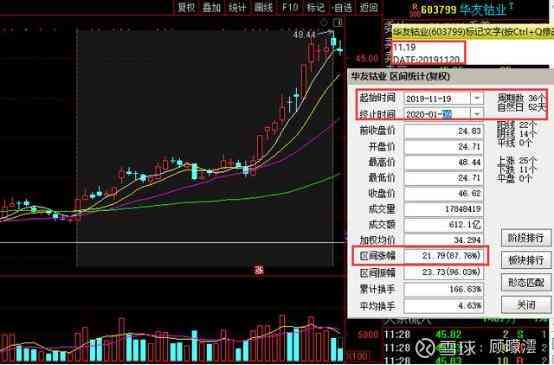Select the 区间振幅 value 23.73(96.03%)

coord(443,272)
